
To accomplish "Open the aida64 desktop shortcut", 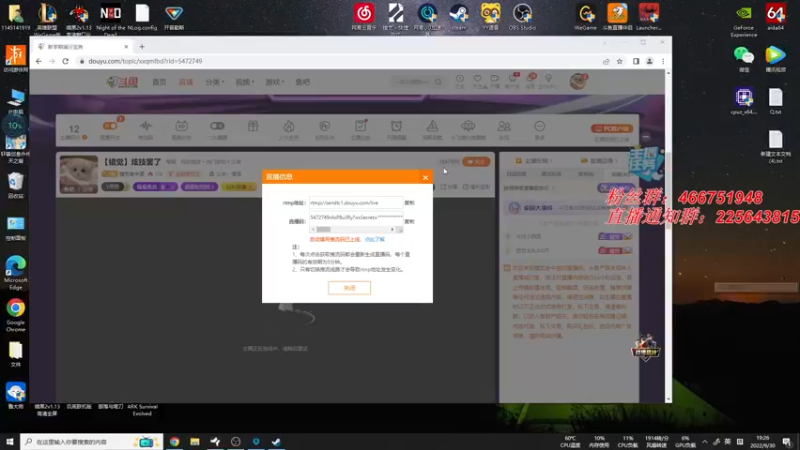I will 776,17.
